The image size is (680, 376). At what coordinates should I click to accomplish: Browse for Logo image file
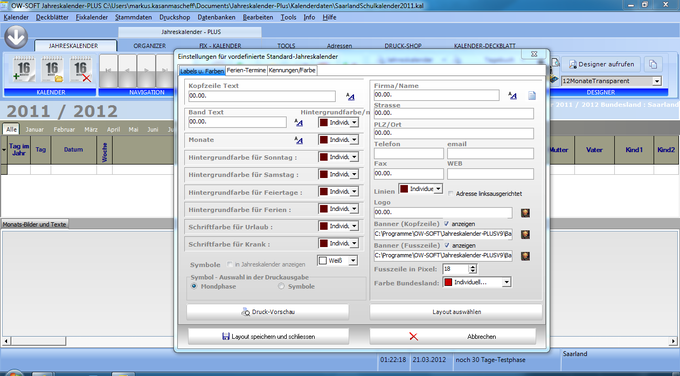coord(525,213)
